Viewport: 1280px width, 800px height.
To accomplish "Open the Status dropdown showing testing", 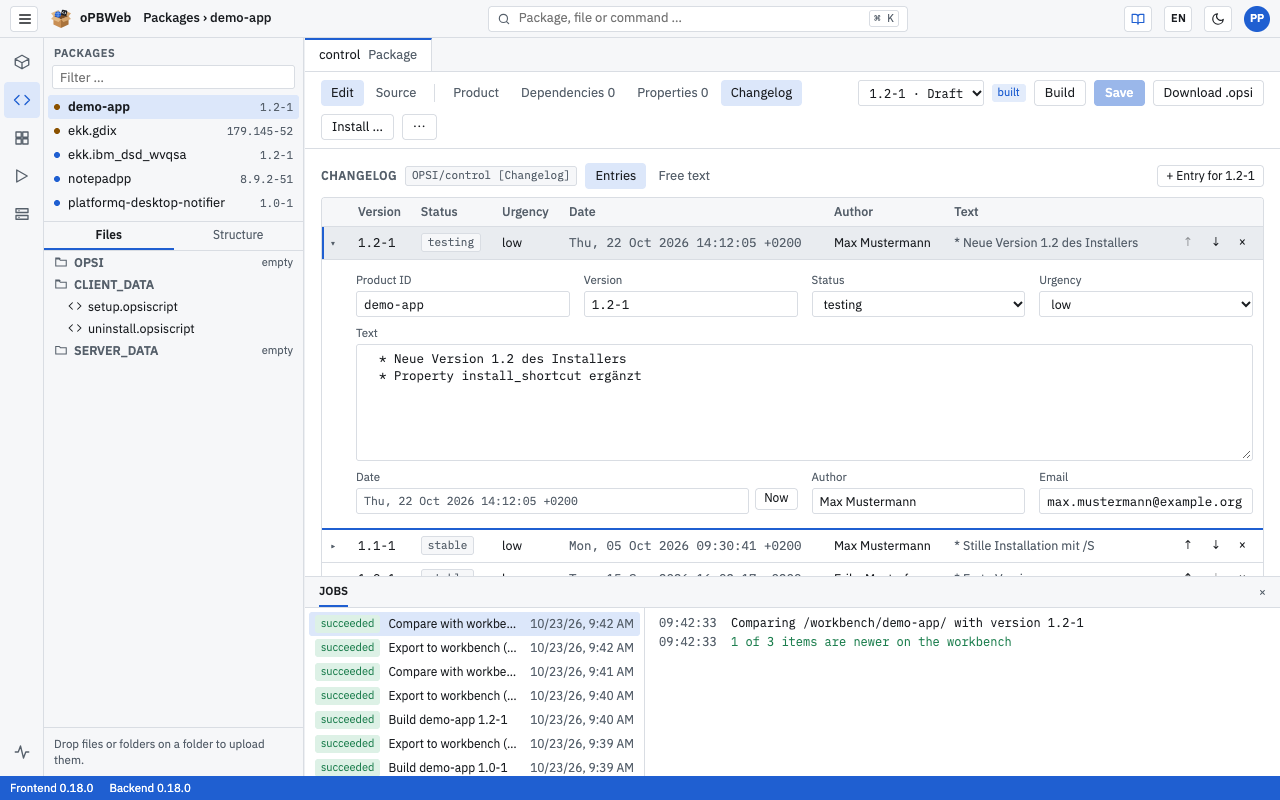I will 918,304.
